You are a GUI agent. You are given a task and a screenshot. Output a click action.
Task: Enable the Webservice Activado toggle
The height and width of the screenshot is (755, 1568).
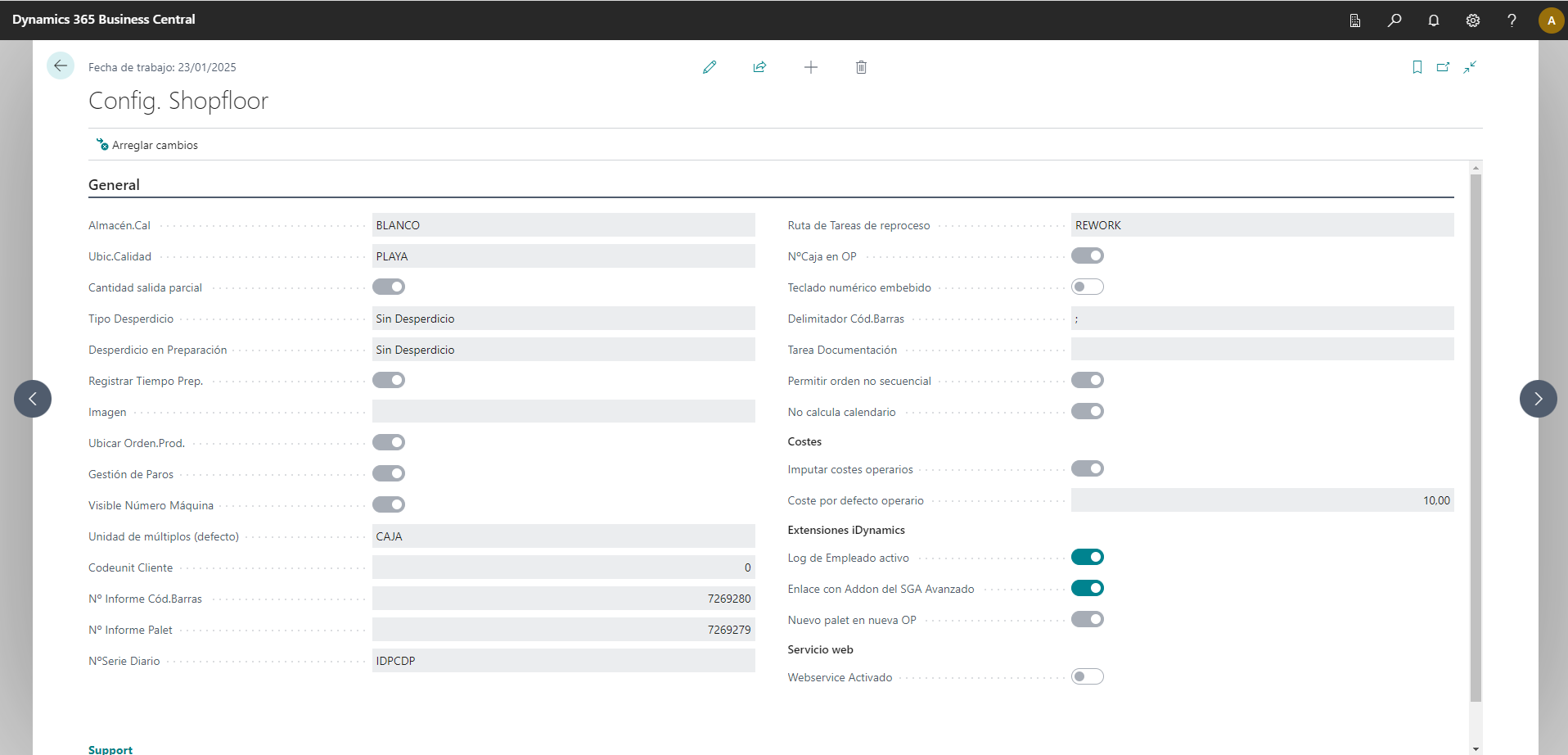1087,677
